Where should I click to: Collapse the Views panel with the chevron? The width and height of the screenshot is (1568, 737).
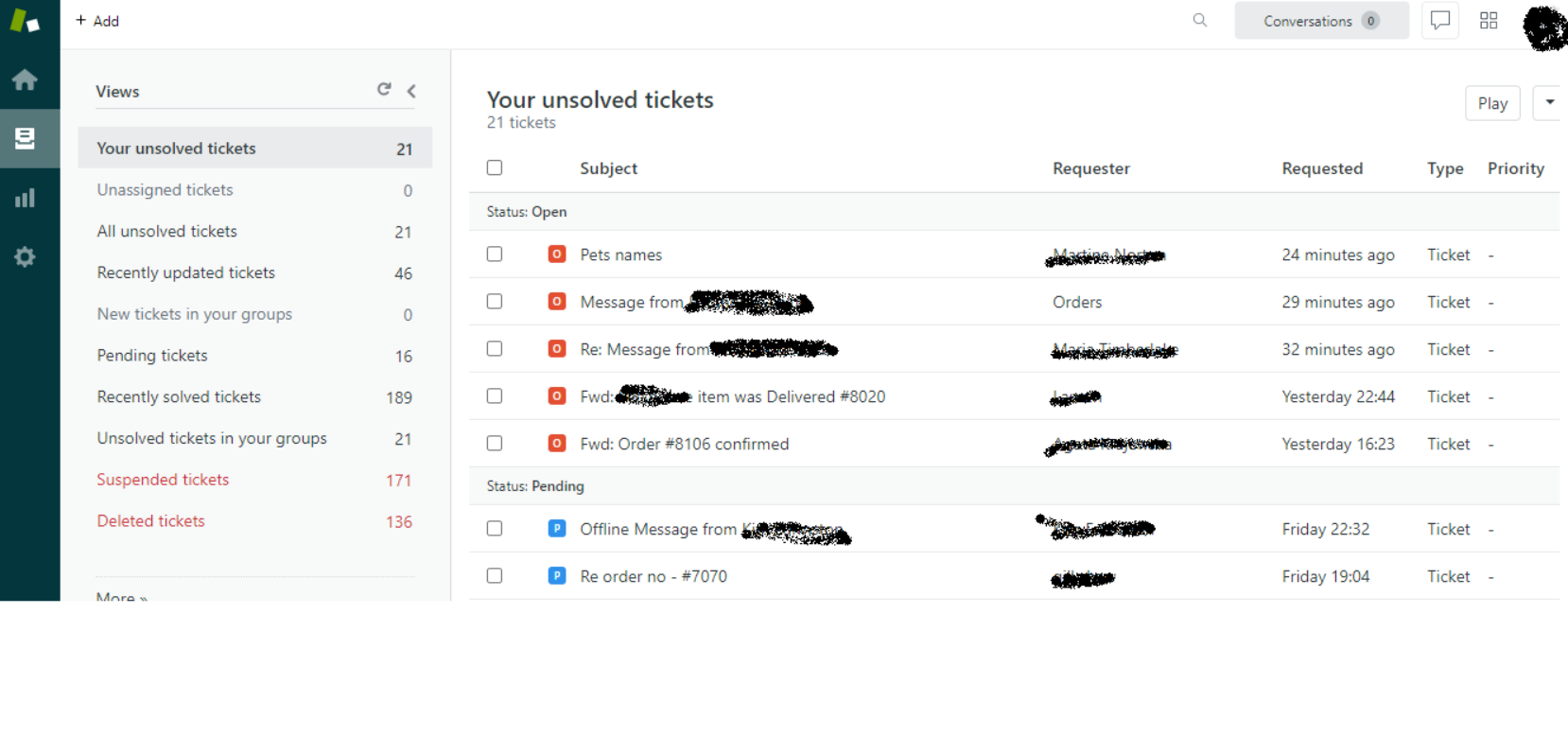click(x=411, y=91)
